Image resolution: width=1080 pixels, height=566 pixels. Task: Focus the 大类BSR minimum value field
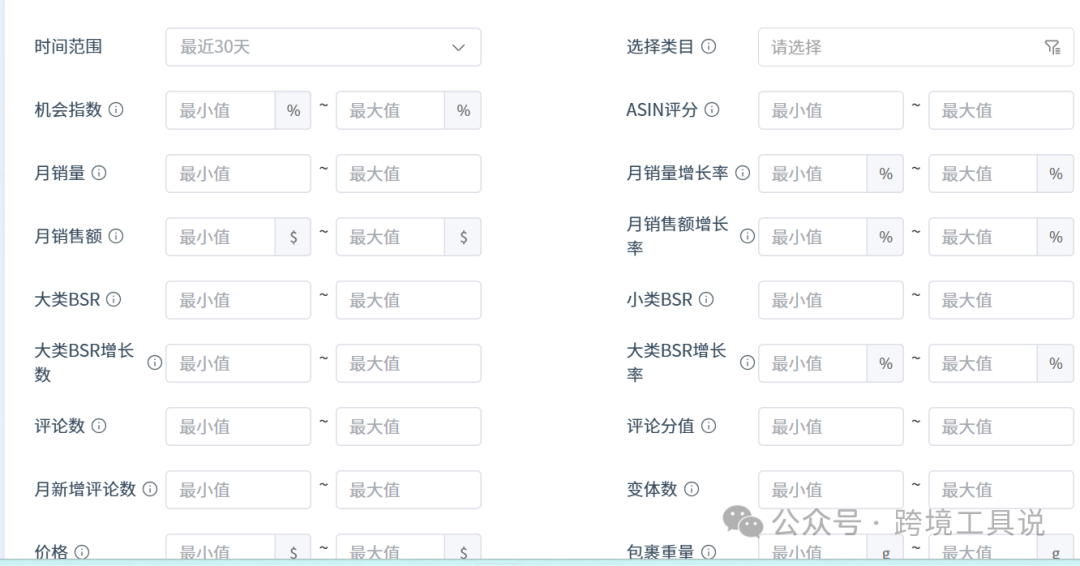pyautogui.click(x=238, y=300)
